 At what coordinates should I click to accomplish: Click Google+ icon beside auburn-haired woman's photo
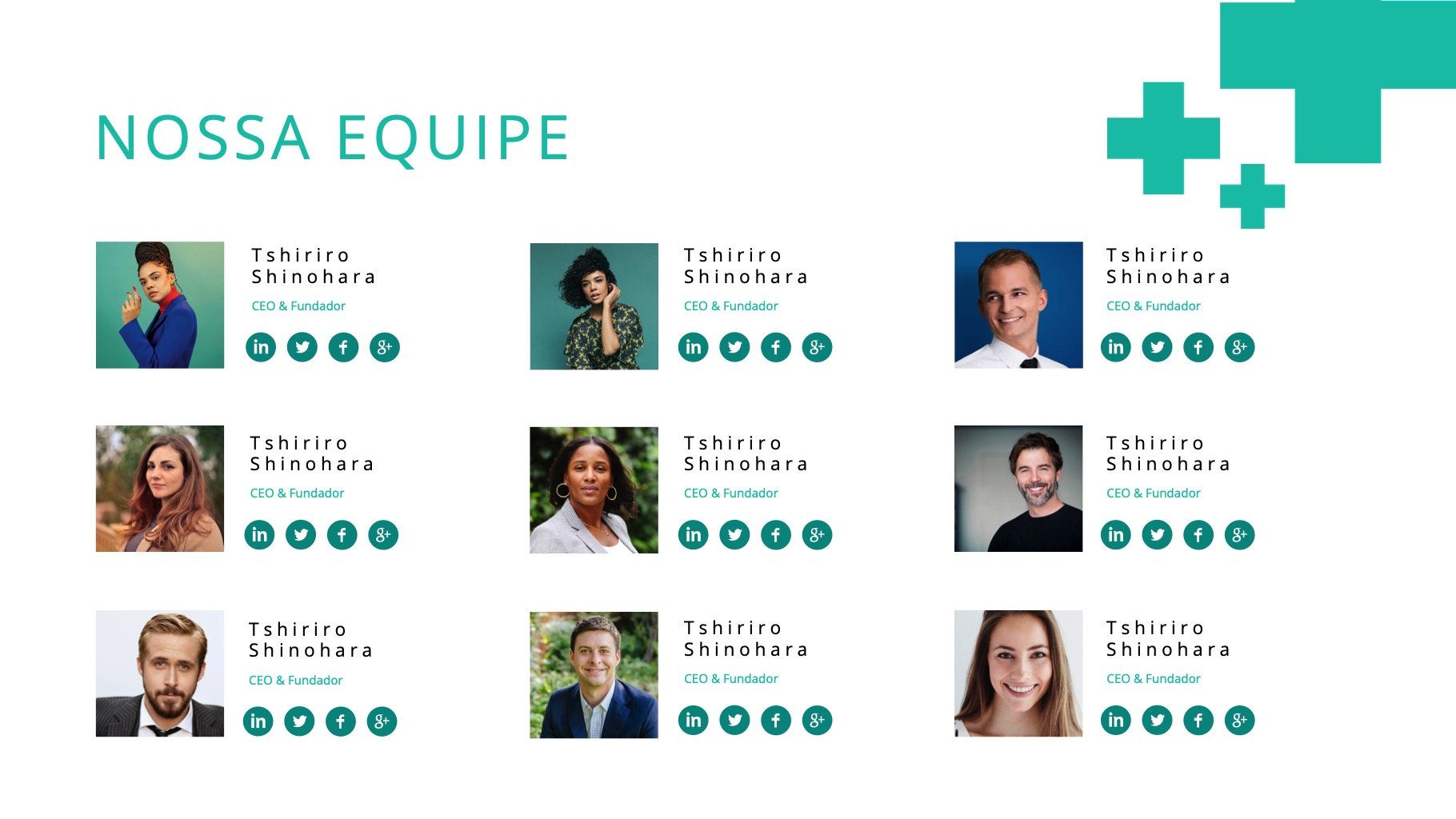(383, 535)
